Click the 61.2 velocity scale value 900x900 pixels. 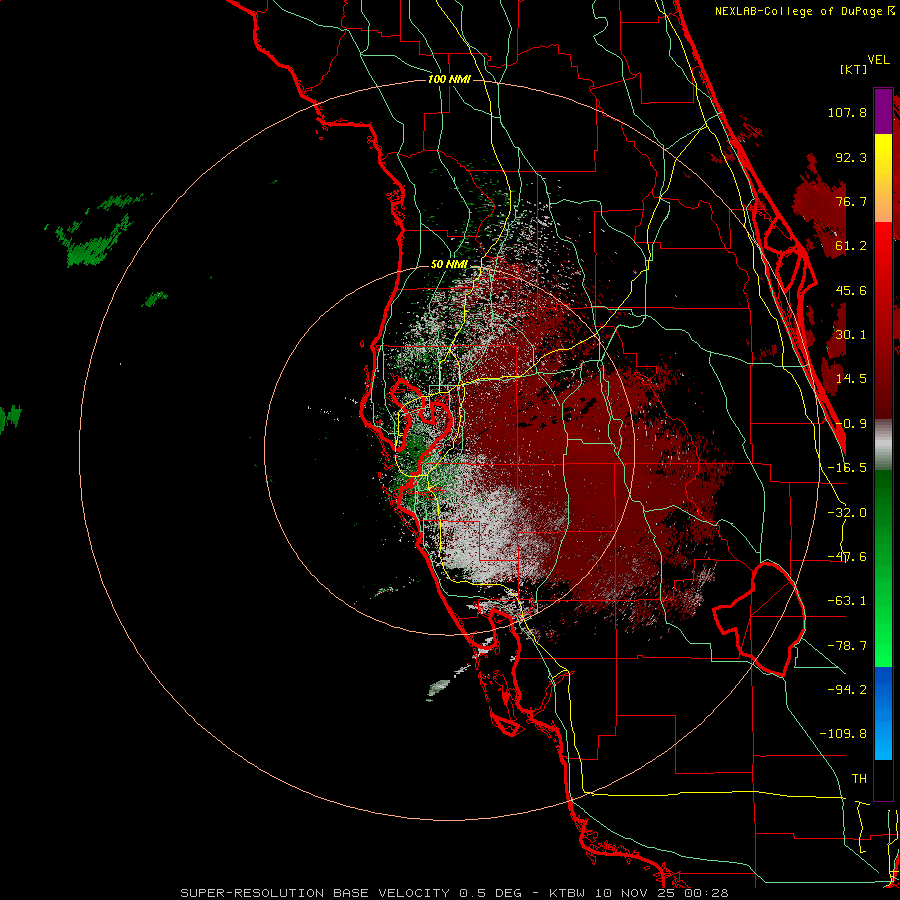click(851, 246)
